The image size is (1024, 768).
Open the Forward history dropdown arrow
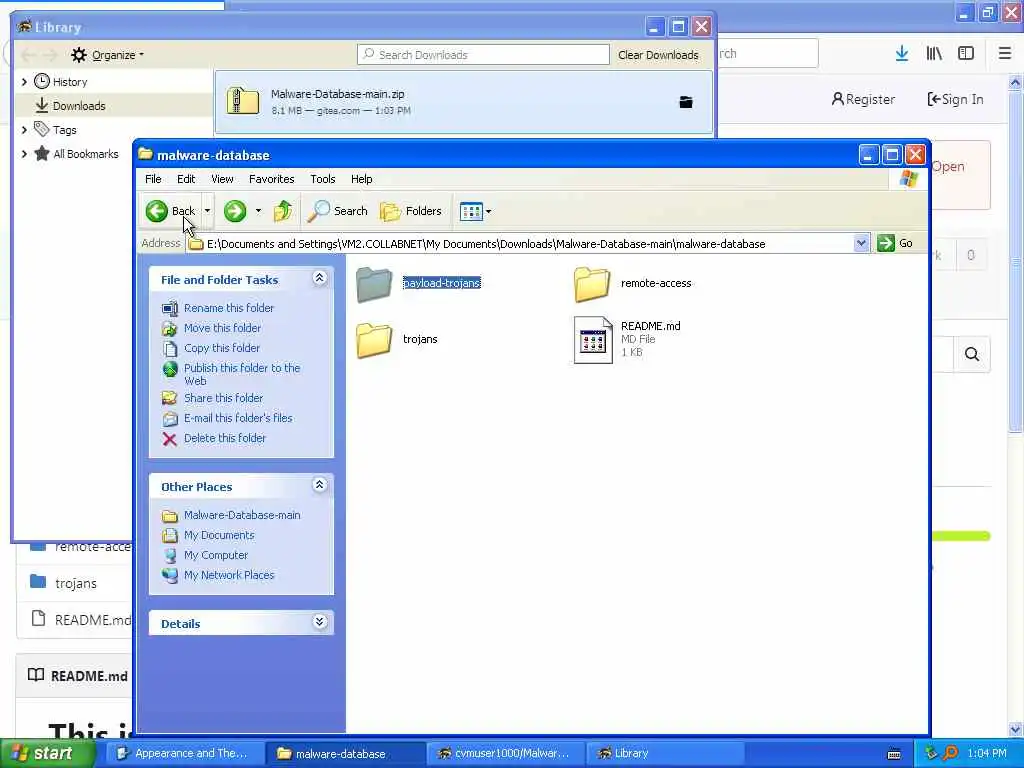258,211
